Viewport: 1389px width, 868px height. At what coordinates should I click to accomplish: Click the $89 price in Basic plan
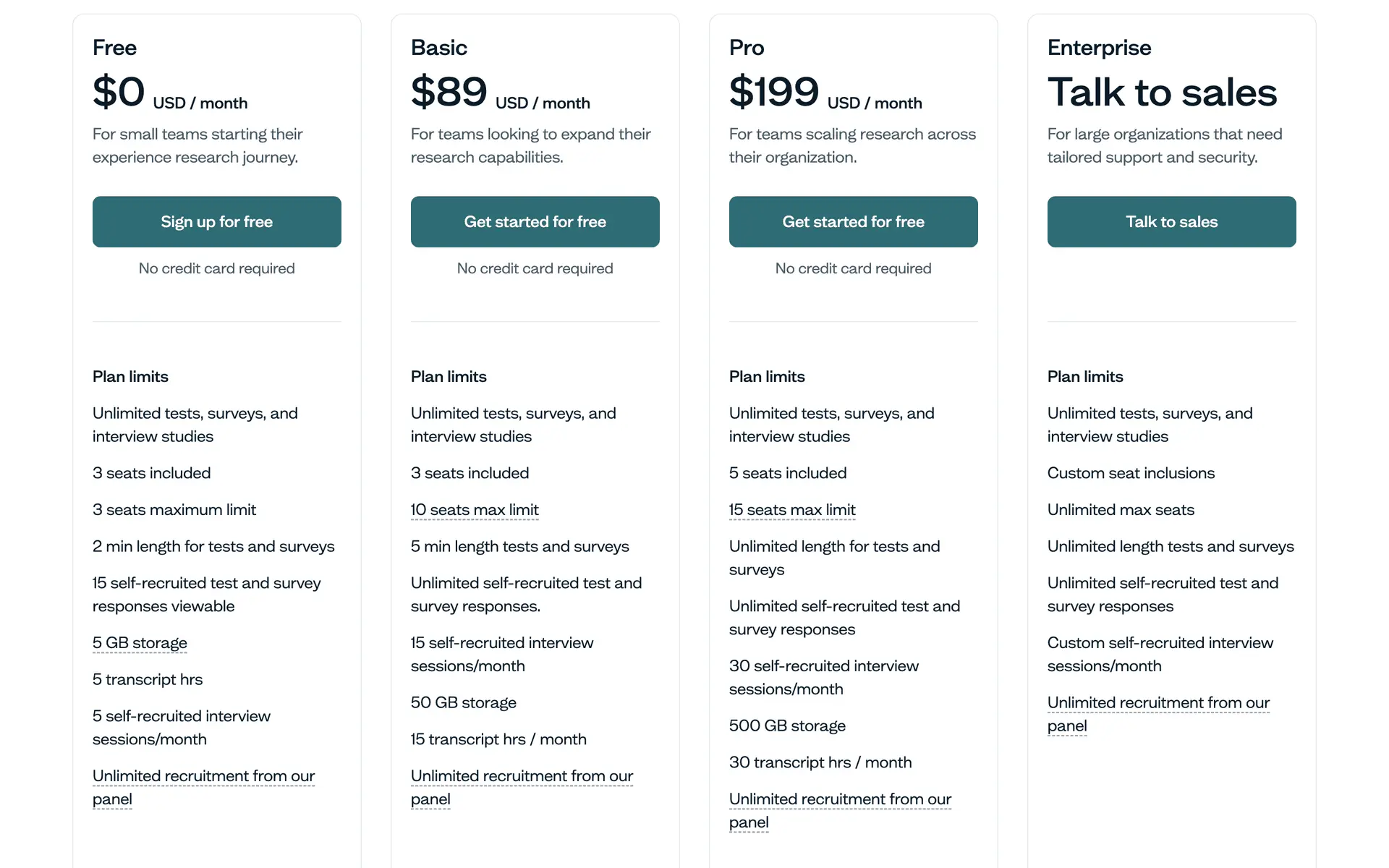pyautogui.click(x=449, y=93)
